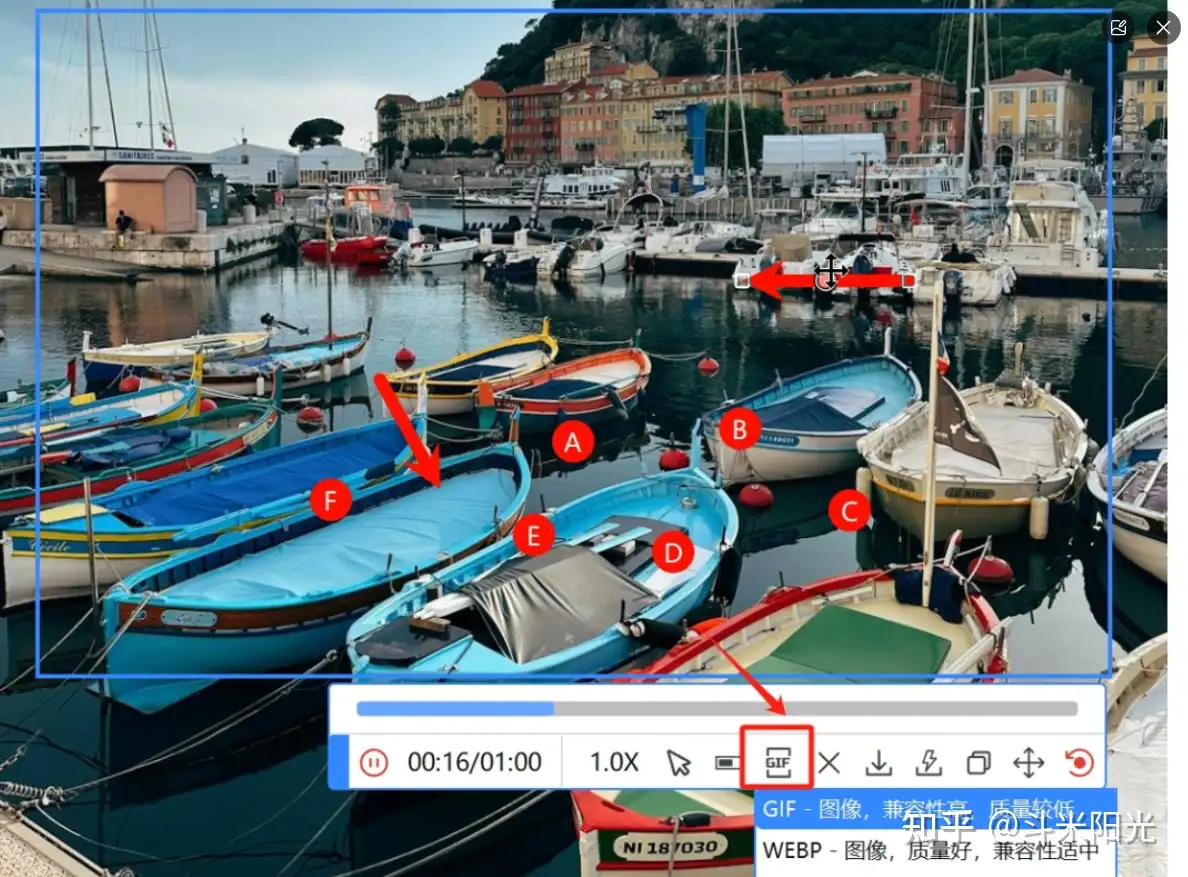Click the recording progress bar
Viewport: 1188px width, 877px height.
718,709
